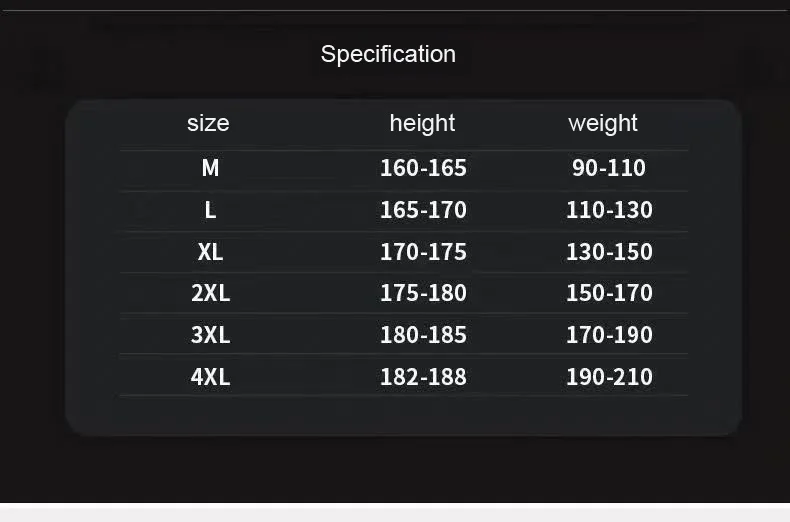
Task: Click height value 182-188
Action: point(423,377)
